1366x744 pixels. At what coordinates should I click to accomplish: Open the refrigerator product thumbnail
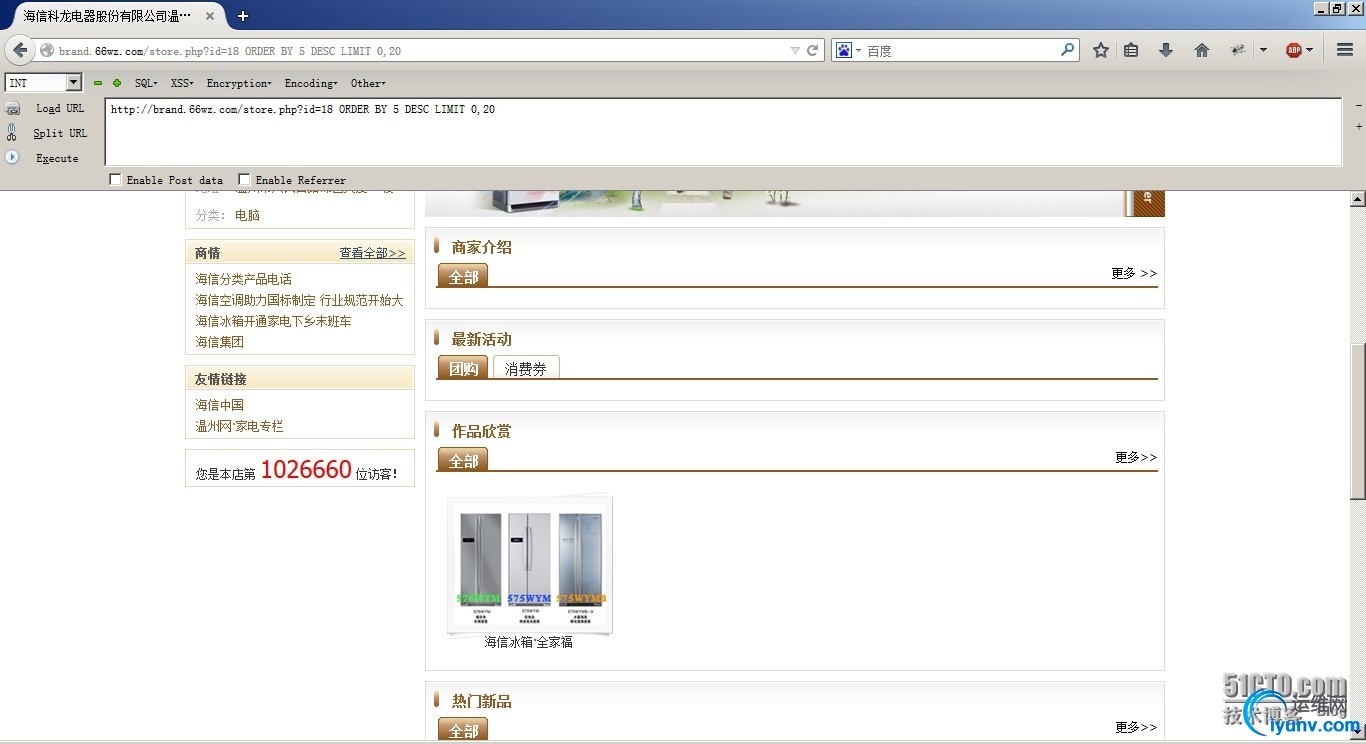coord(530,564)
